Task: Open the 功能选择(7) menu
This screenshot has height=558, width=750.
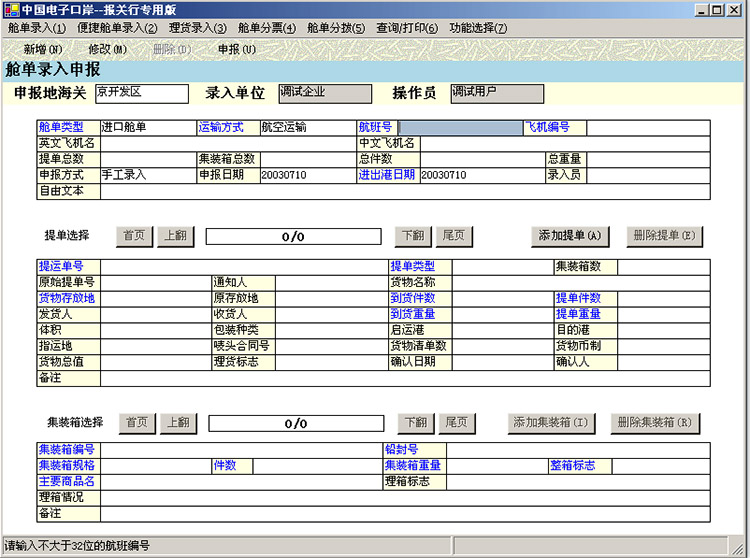Action: pos(478,28)
